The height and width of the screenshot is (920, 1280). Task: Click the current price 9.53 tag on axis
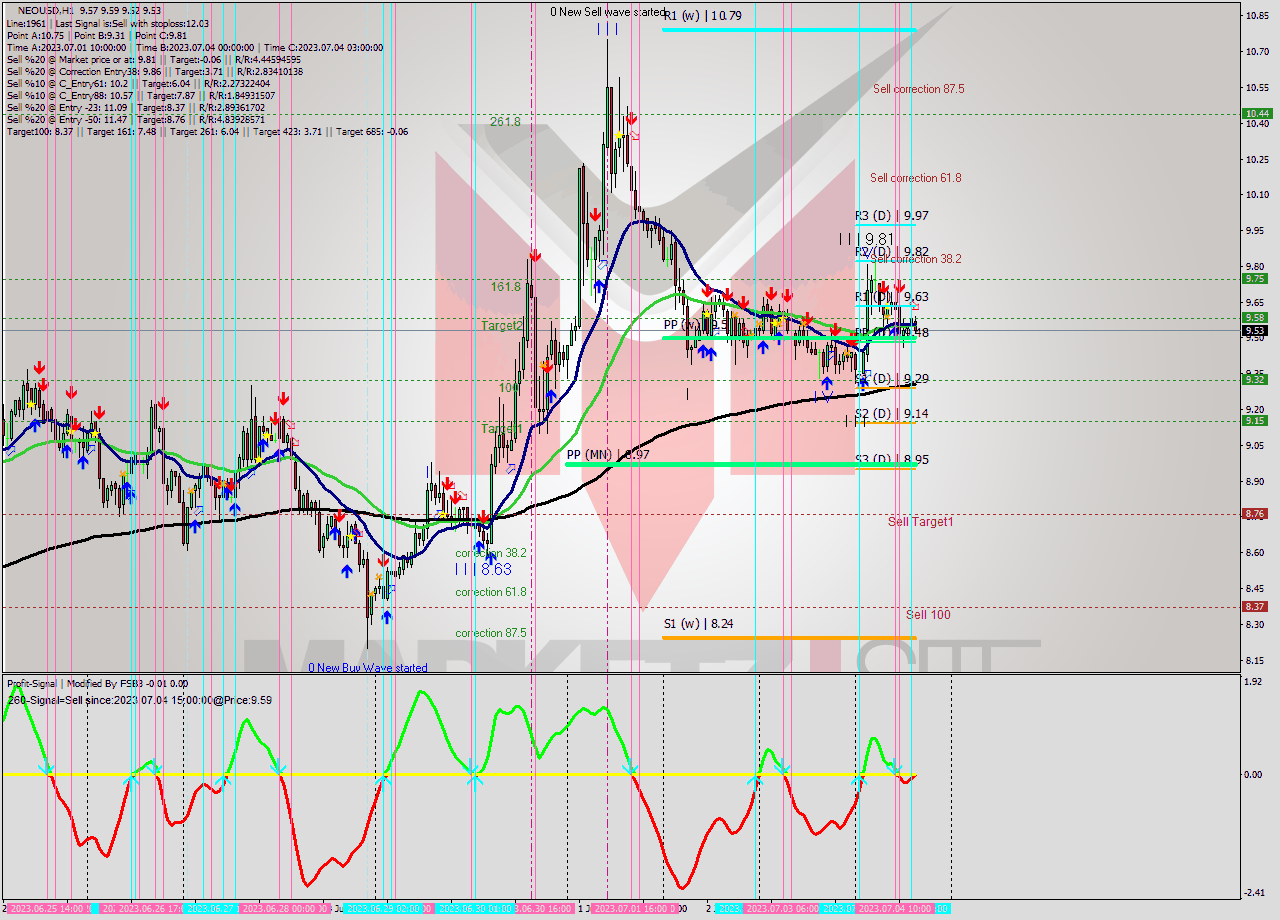pos(1255,330)
